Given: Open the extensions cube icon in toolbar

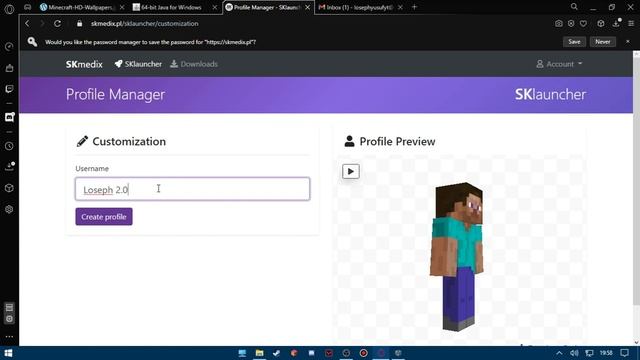Looking at the screenshot, I should click(x=601, y=24).
